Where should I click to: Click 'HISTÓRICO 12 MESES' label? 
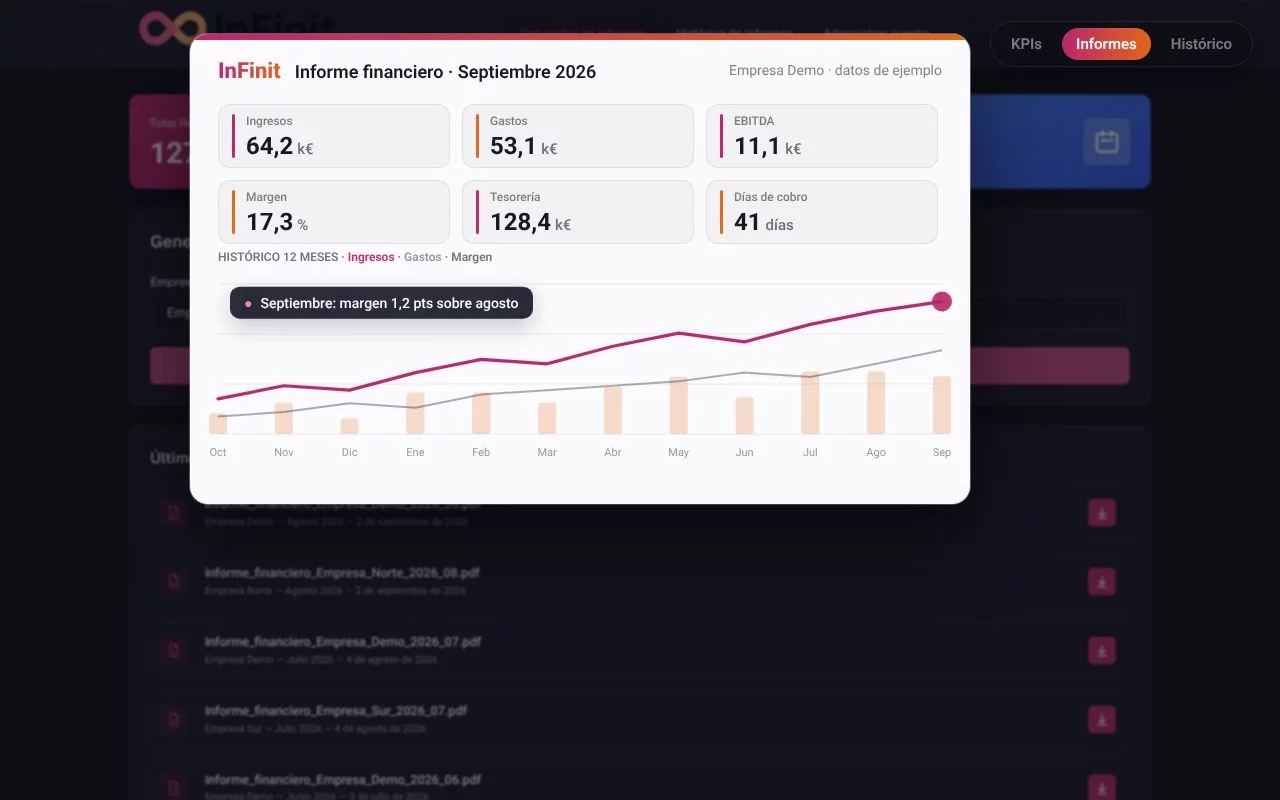(x=278, y=257)
